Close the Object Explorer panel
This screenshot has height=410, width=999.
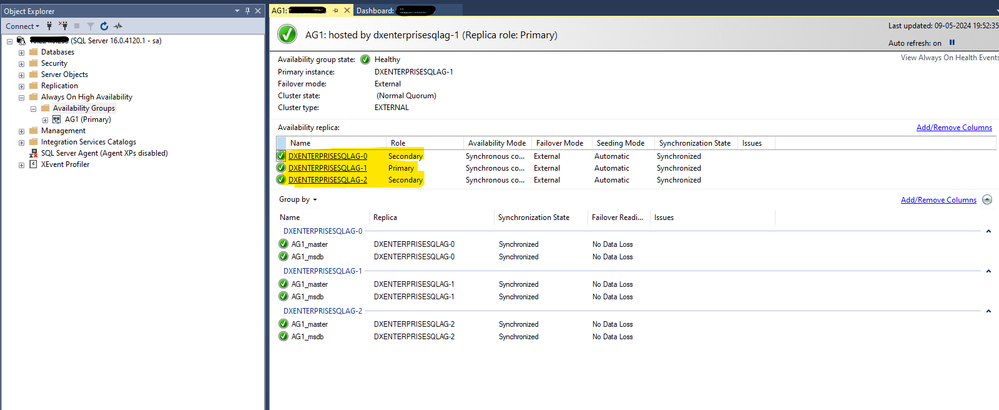pos(258,11)
